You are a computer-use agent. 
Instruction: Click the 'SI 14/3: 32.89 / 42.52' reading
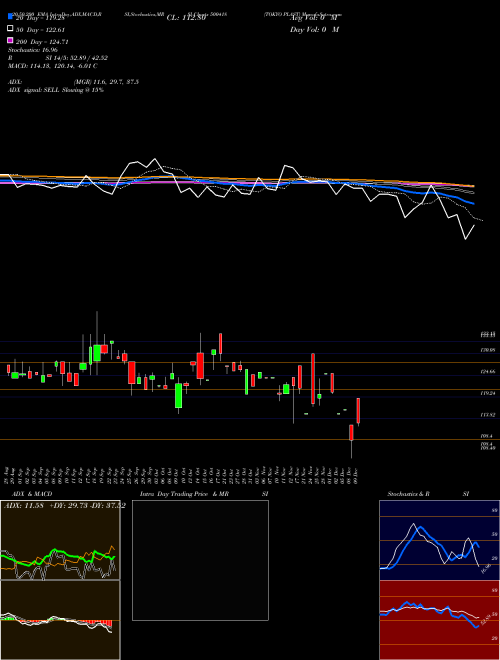tap(77, 58)
